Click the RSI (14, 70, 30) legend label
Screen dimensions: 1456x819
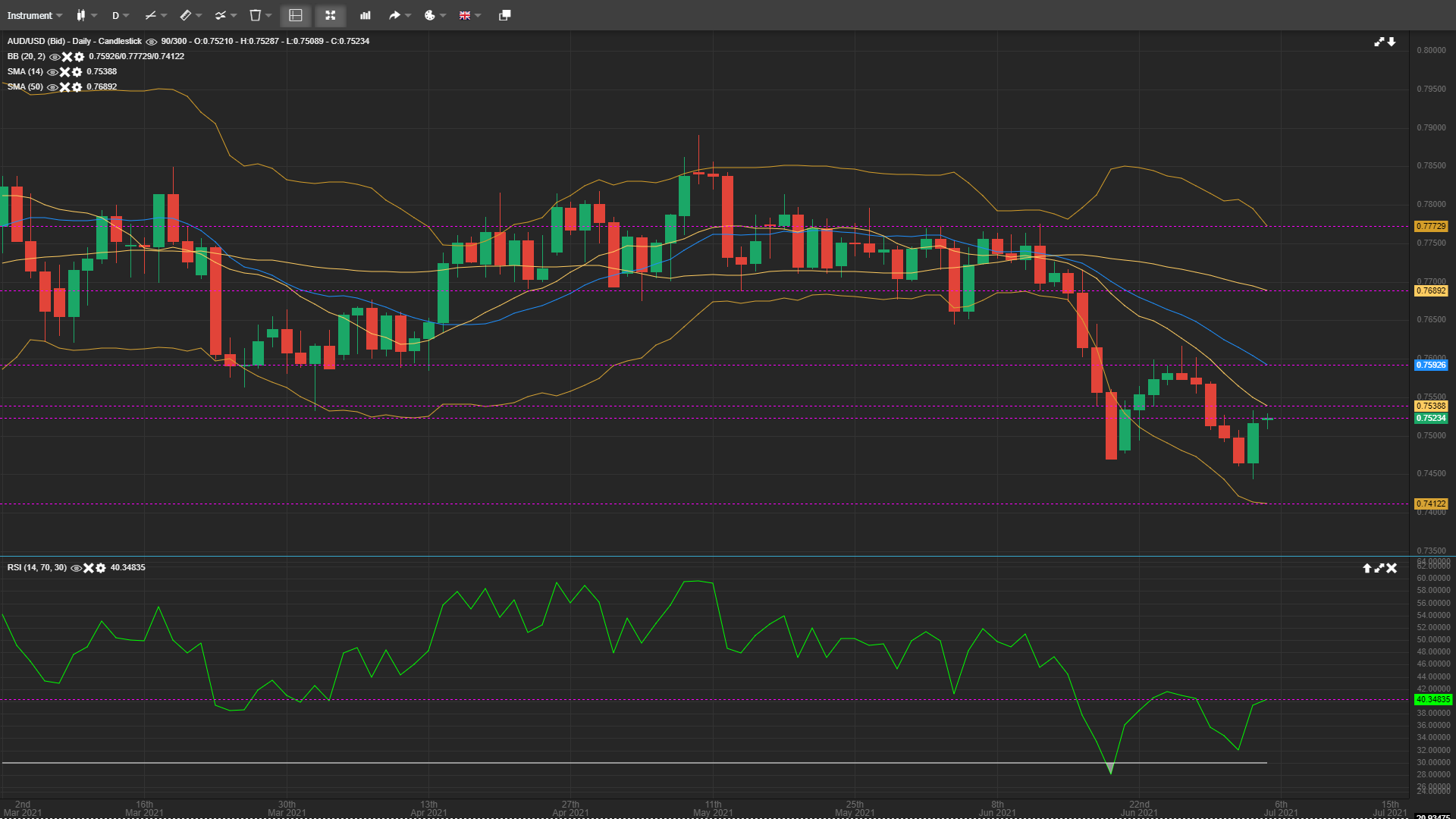[37, 567]
